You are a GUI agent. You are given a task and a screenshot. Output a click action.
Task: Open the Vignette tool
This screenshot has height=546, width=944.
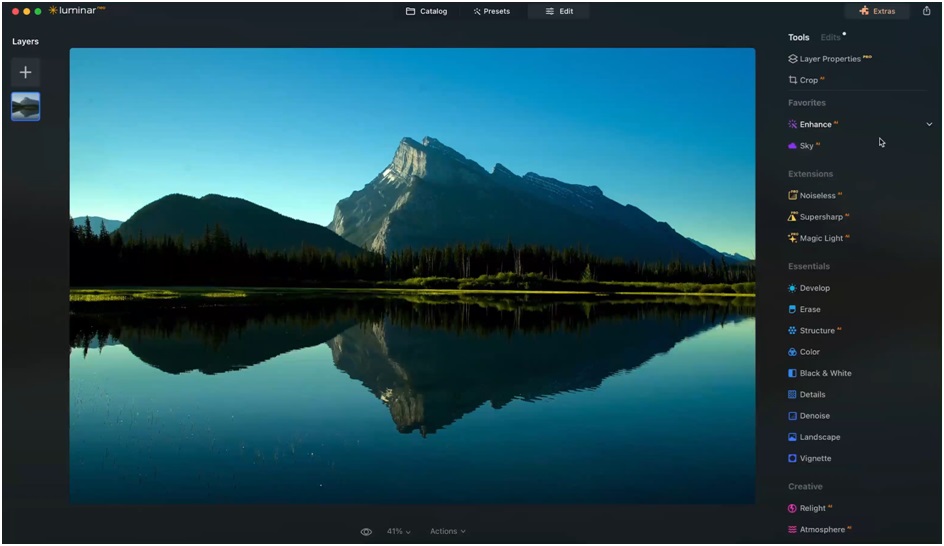[815, 459]
